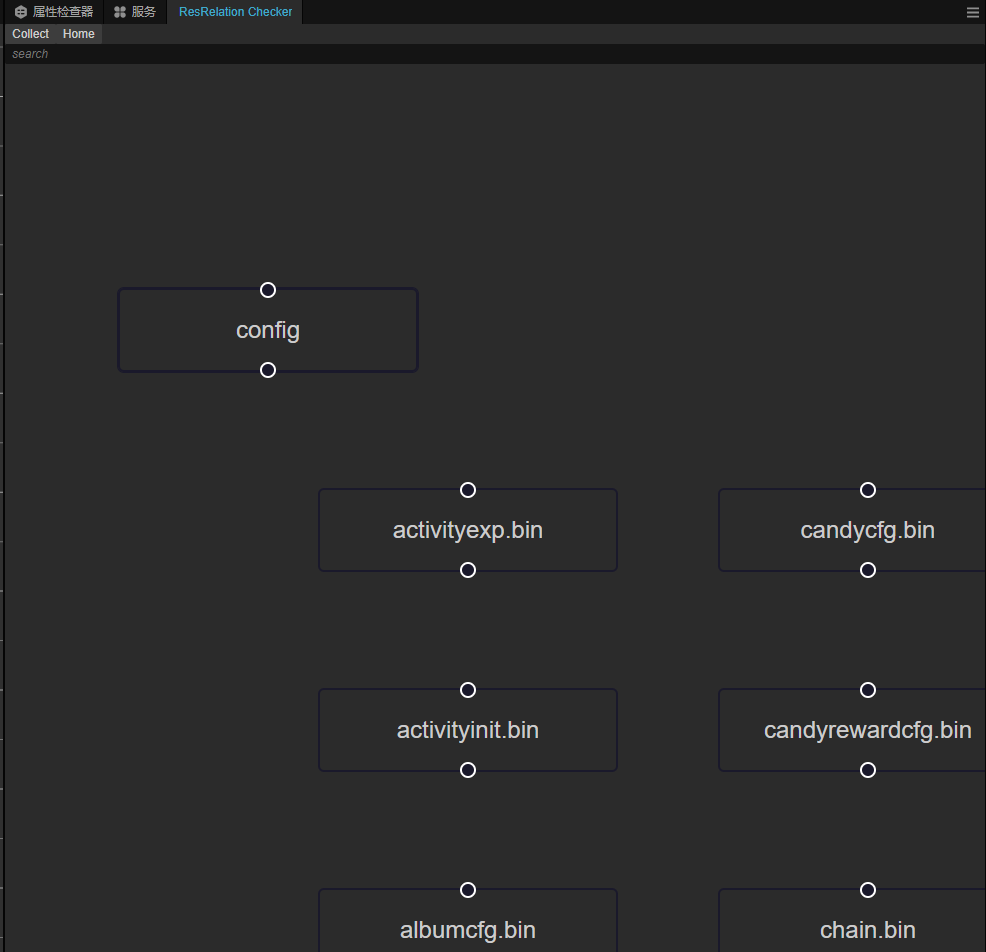Select the config node
The image size is (986, 952).
[268, 330]
